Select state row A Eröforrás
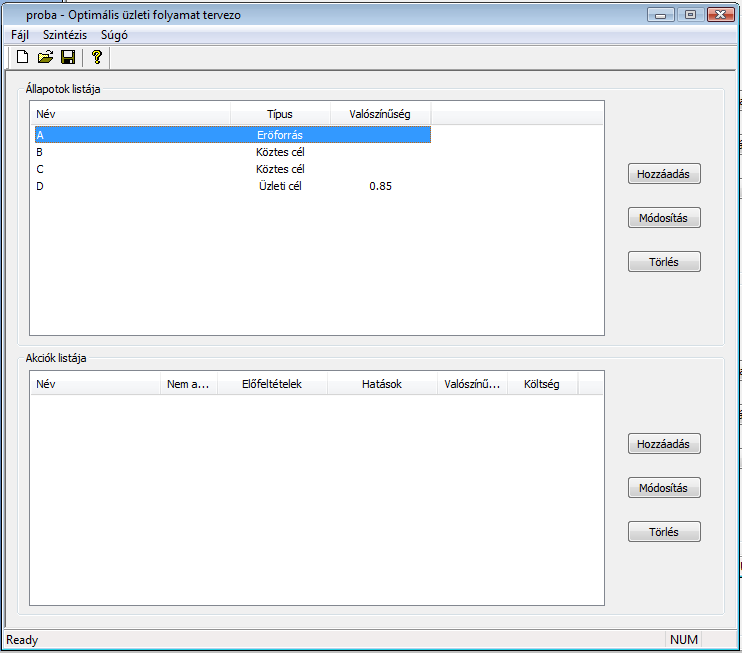Screen dimensions: 742x653 click(233, 135)
